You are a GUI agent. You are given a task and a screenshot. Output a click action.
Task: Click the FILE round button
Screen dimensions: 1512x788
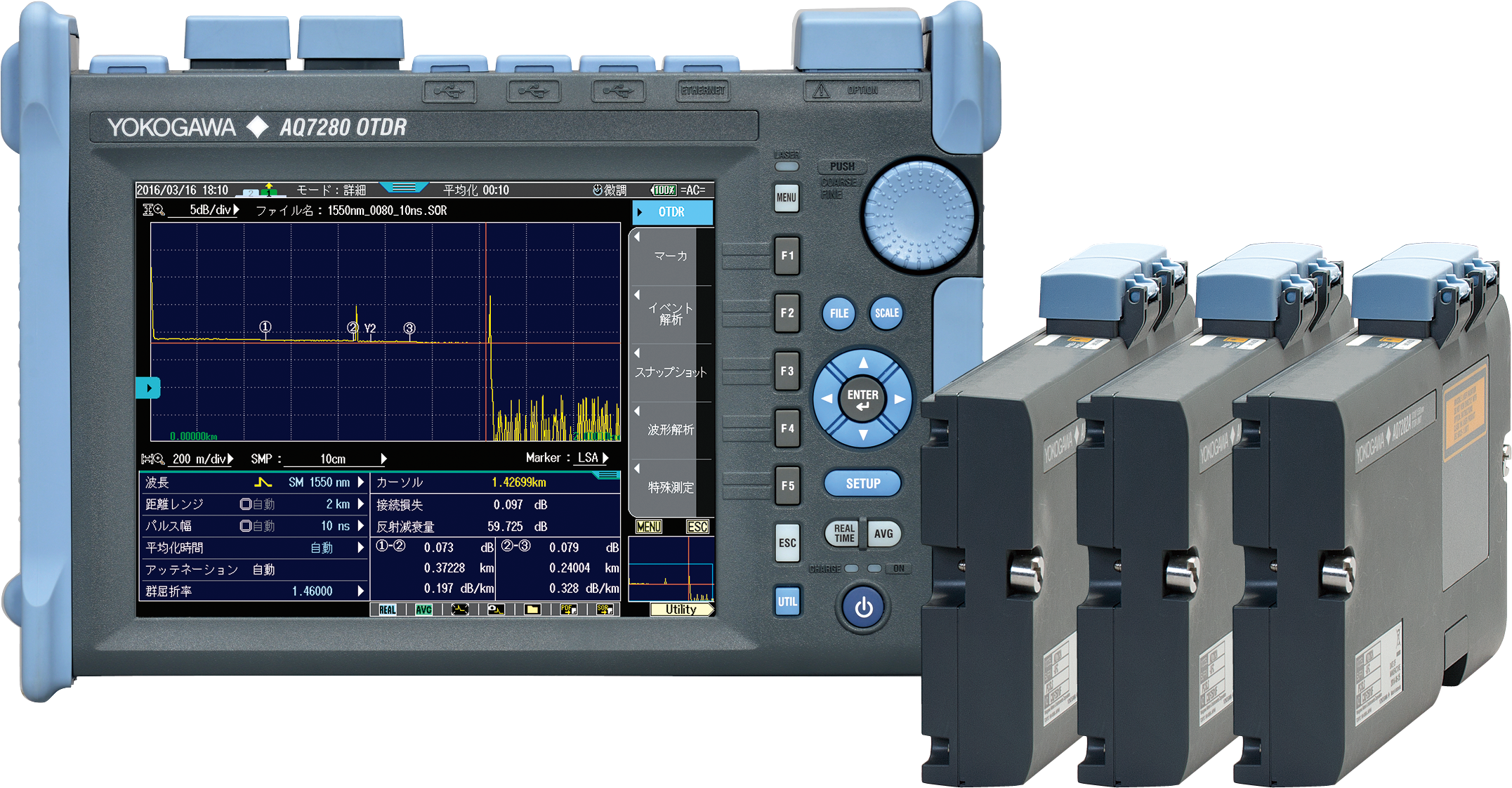pyautogui.click(x=839, y=313)
